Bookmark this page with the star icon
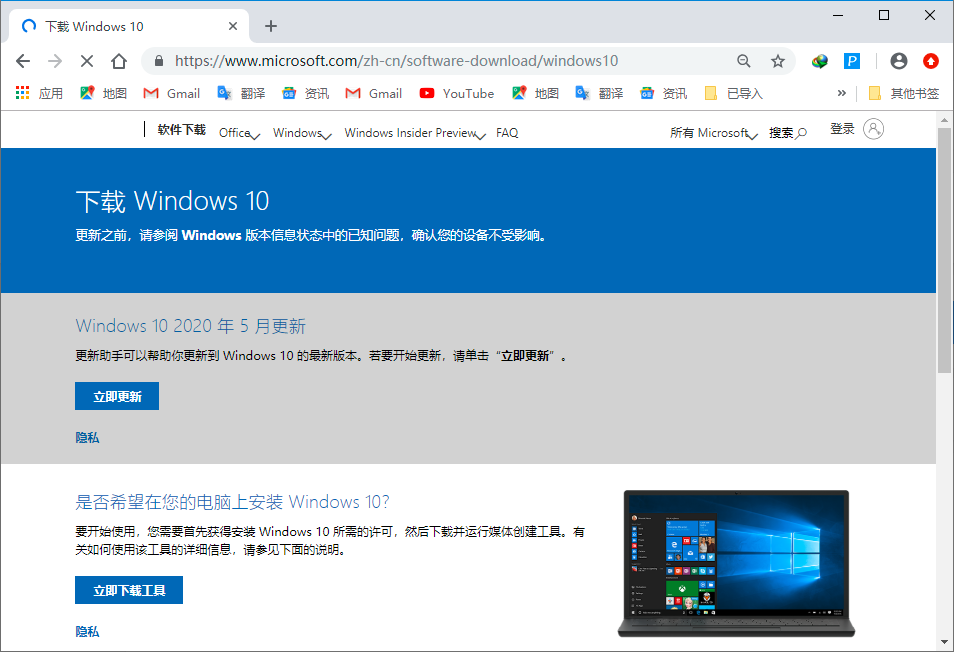The image size is (954, 652). (778, 61)
